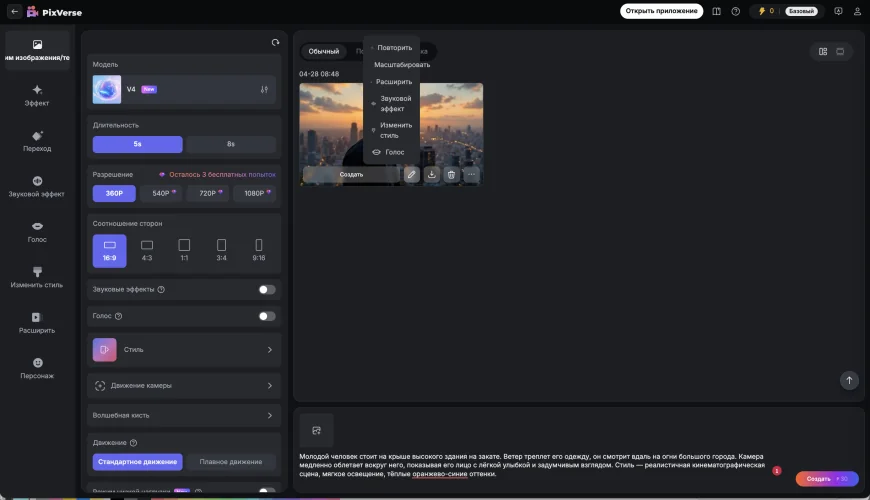Click the reset refresh icon in settings panel

pyautogui.click(x=275, y=42)
